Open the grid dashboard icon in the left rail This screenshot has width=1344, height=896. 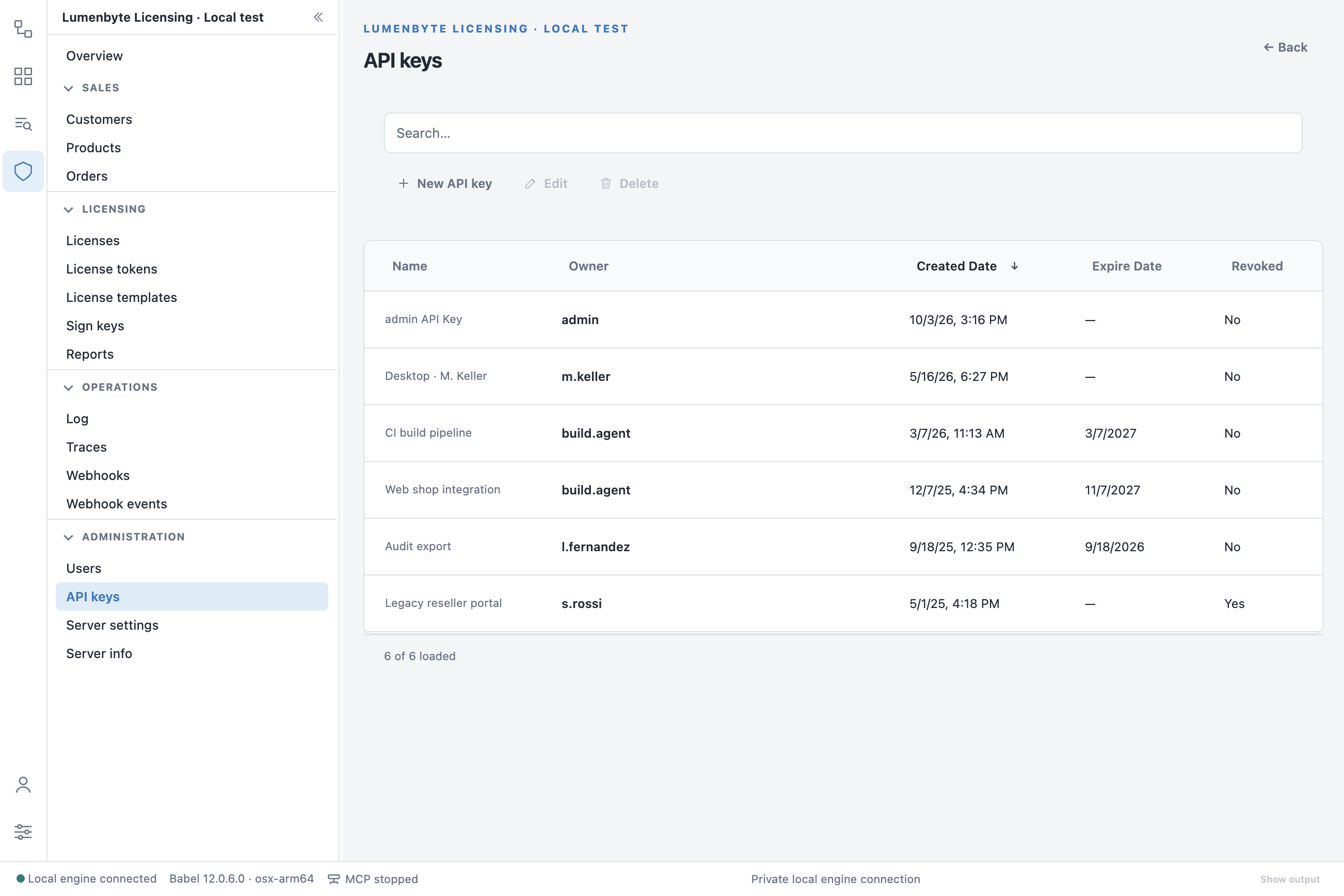(23, 76)
